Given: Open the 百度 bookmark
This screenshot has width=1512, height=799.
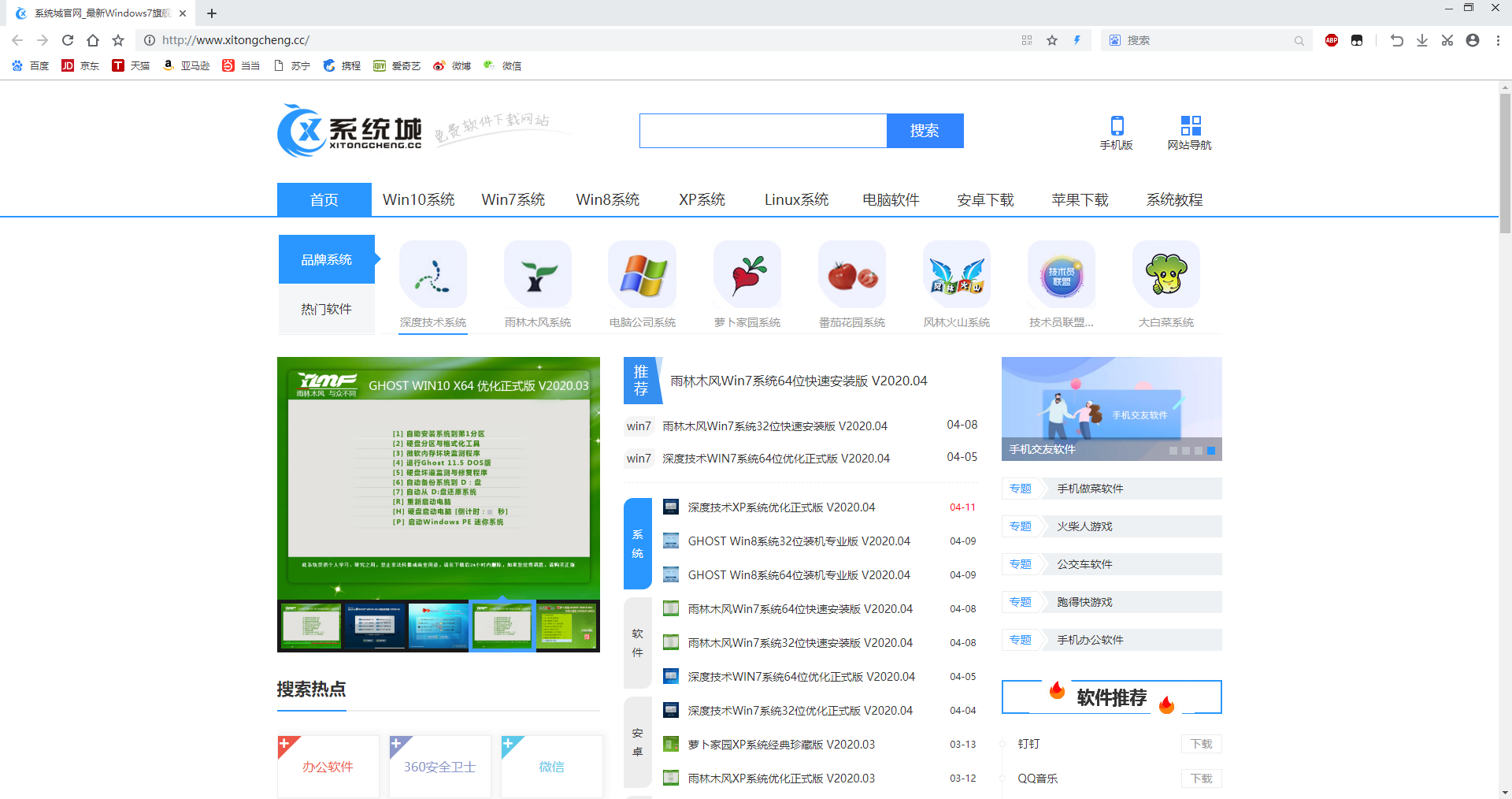Looking at the screenshot, I should pos(31,66).
